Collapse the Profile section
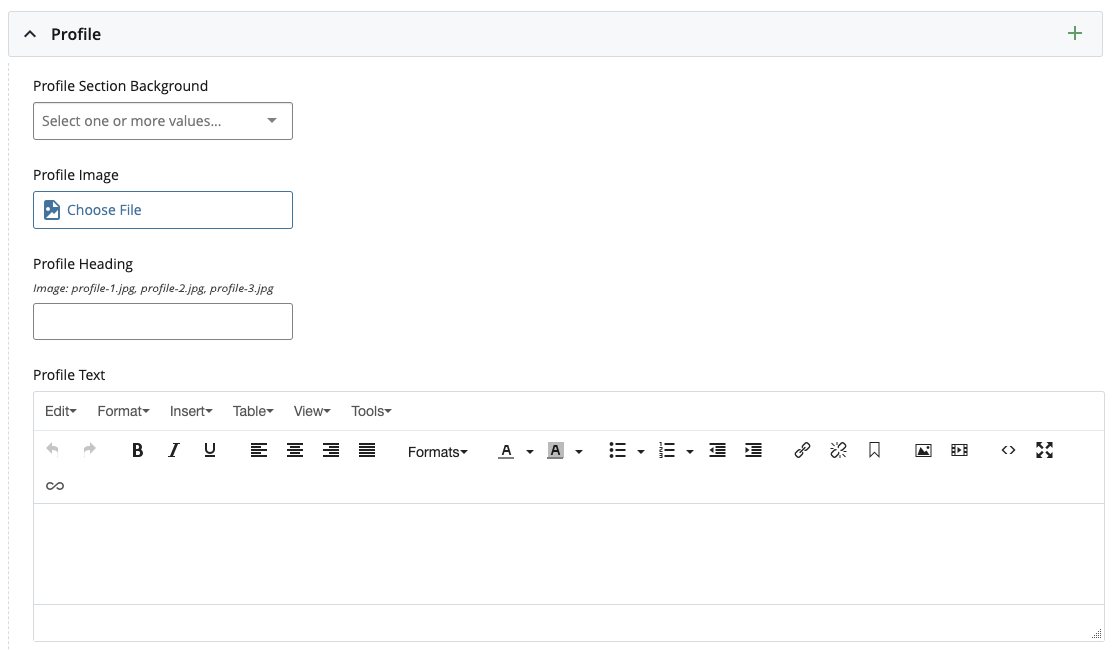1118x650 pixels. tap(30, 34)
